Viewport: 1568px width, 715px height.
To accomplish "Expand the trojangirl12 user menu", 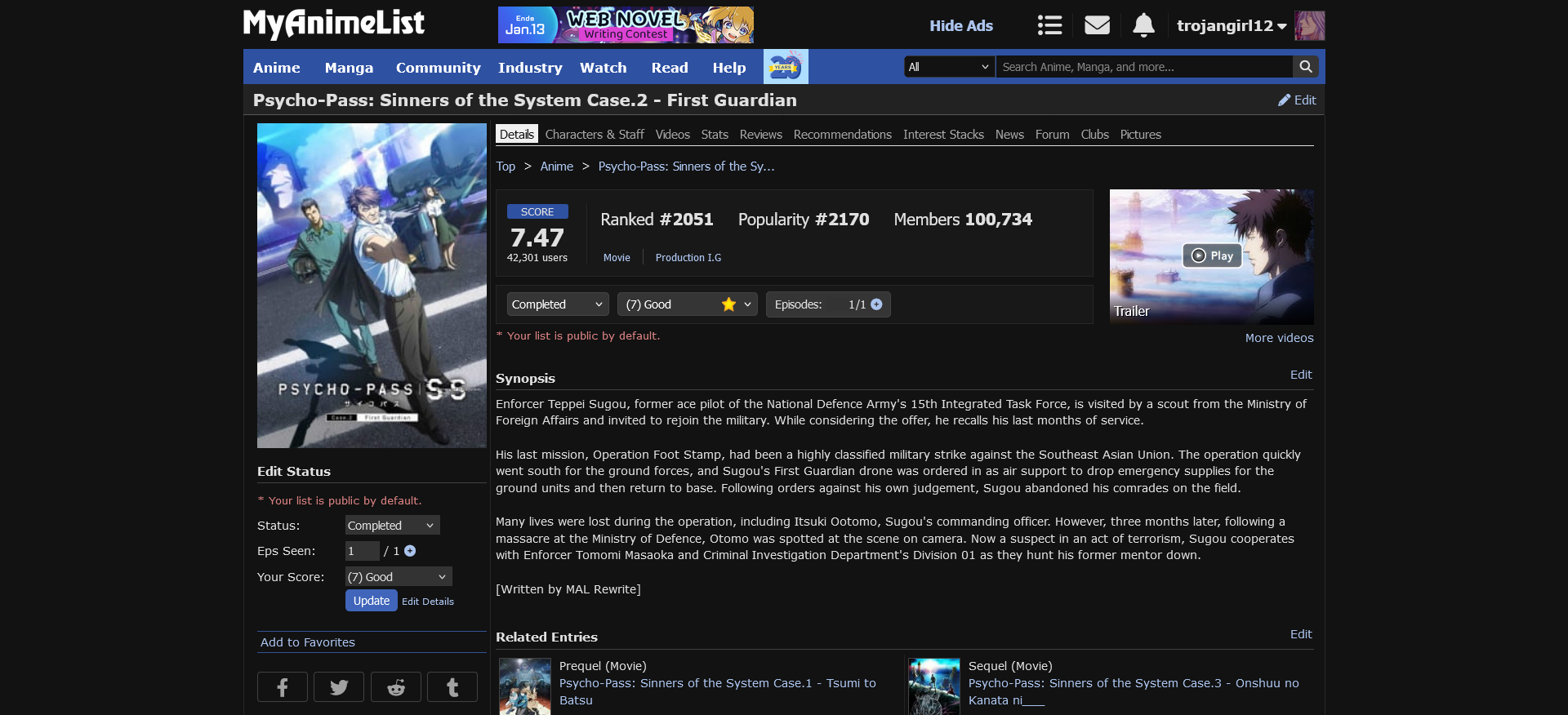I will coord(1232,25).
